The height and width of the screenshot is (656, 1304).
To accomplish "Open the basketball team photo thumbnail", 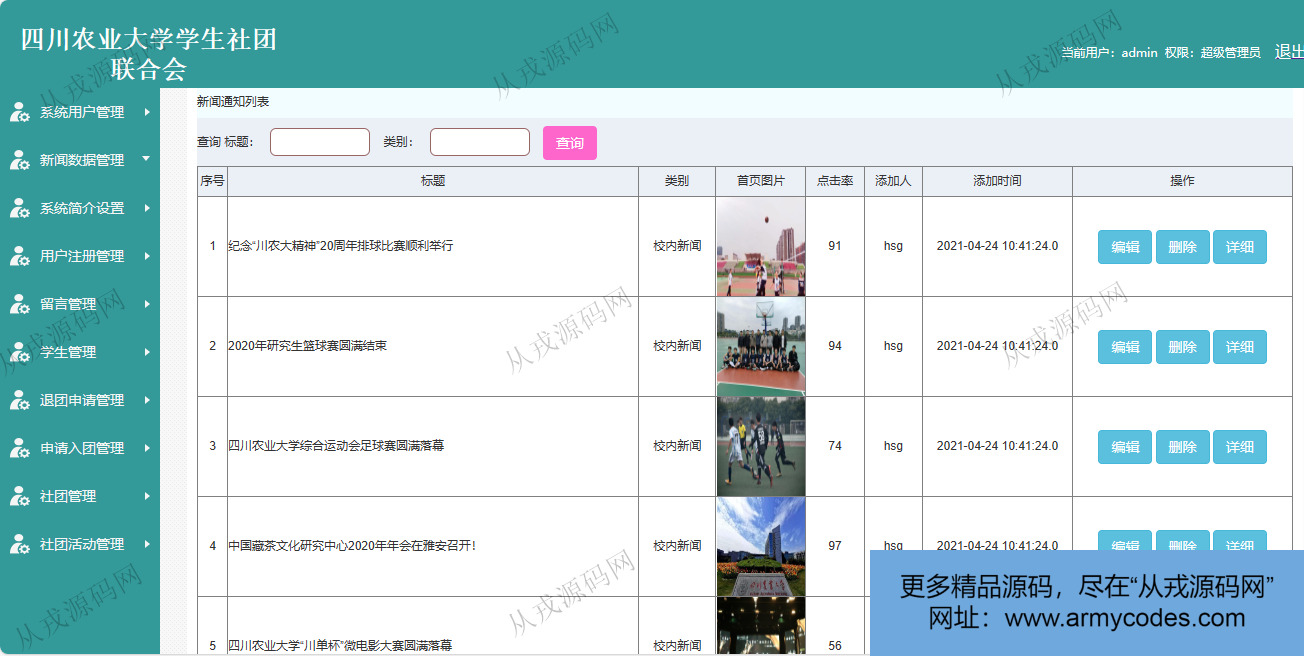I will click(x=761, y=346).
